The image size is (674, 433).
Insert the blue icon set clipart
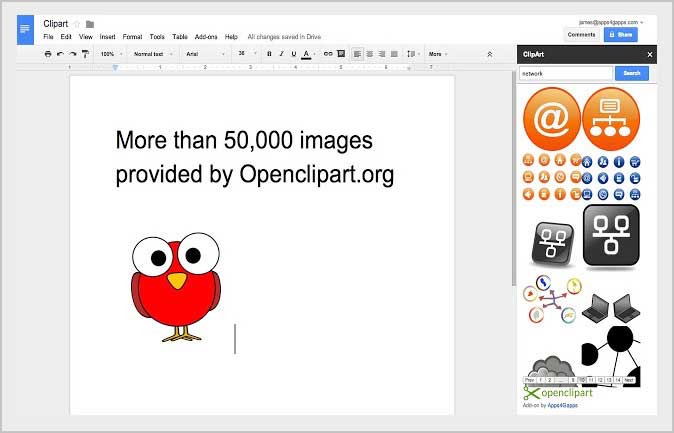pyautogui.click(x=611, y=178)
